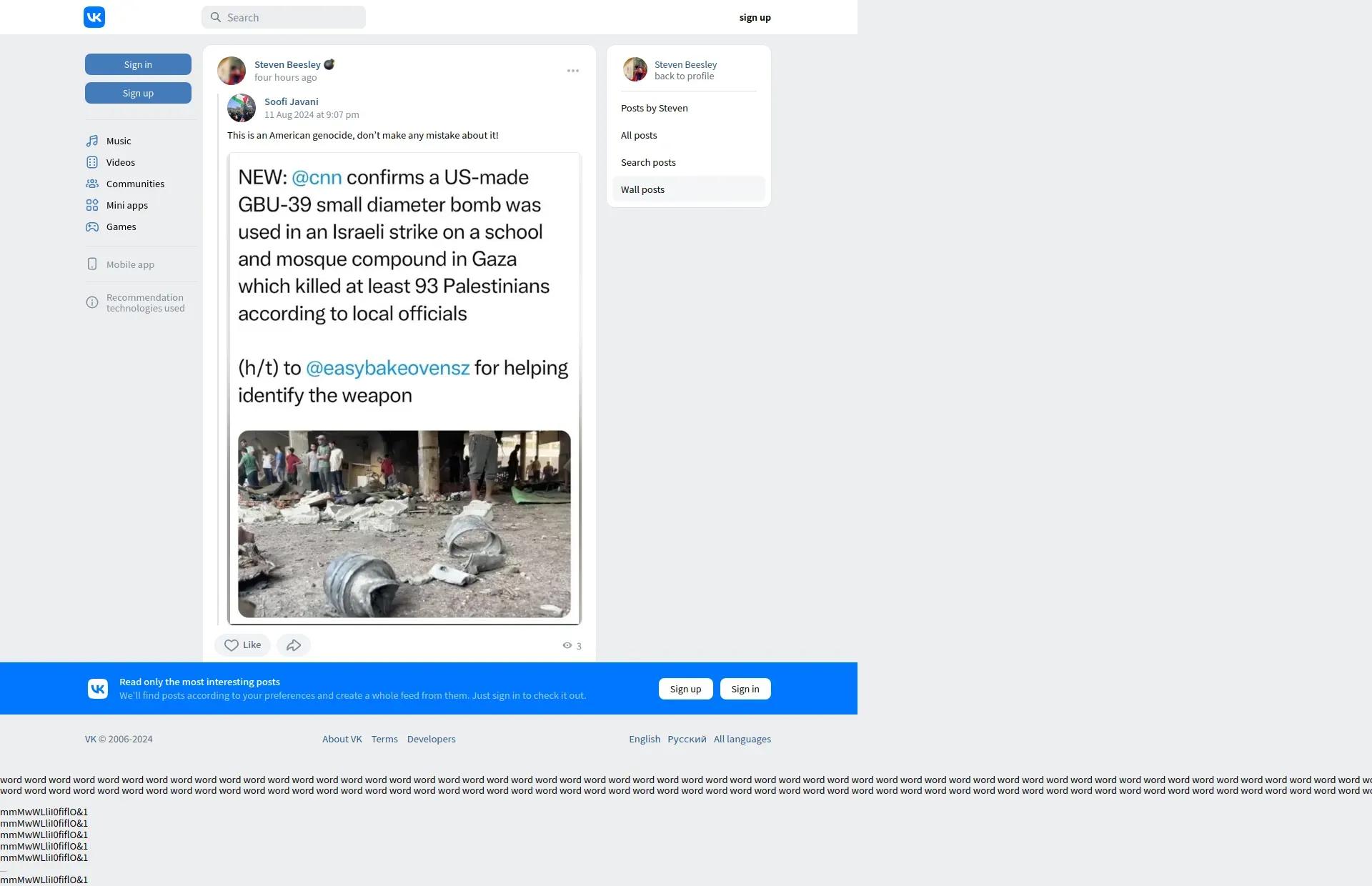Open the Mini apps icon

pos(92,205)
